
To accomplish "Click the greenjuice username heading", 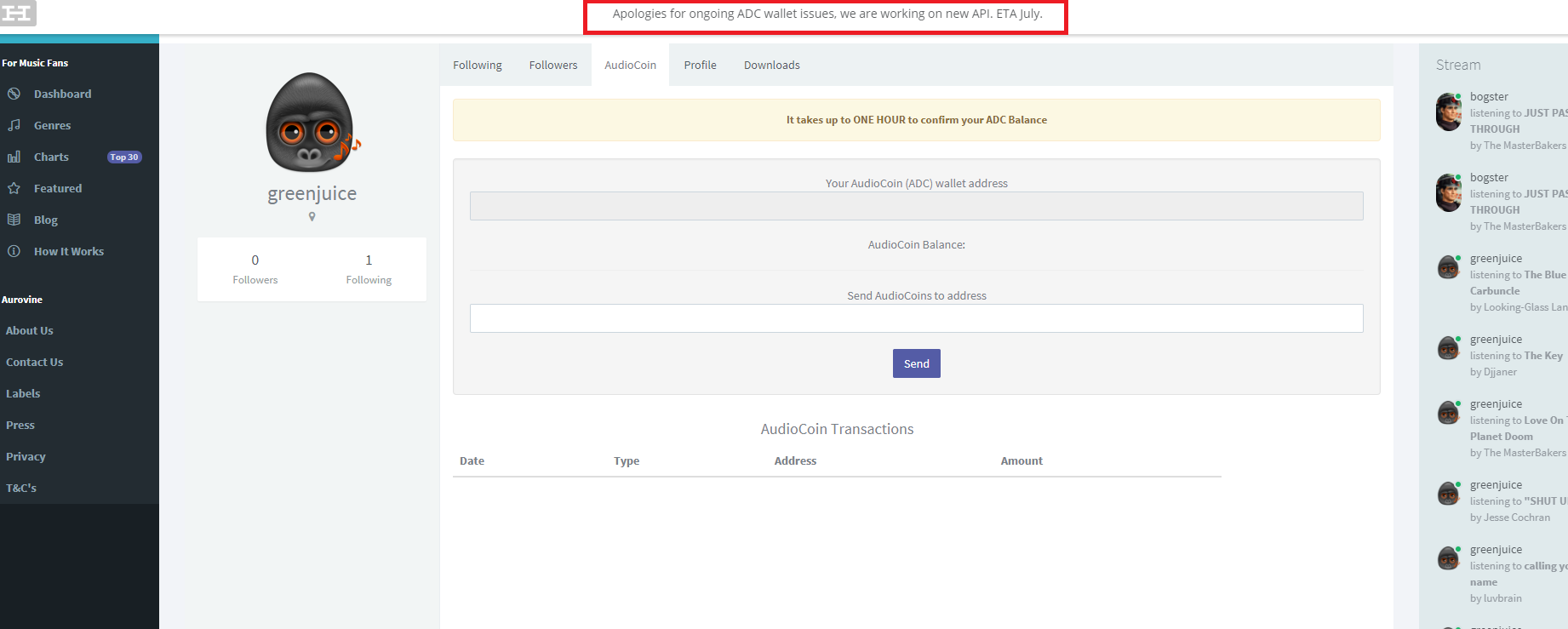I will [x=312, y=193].
